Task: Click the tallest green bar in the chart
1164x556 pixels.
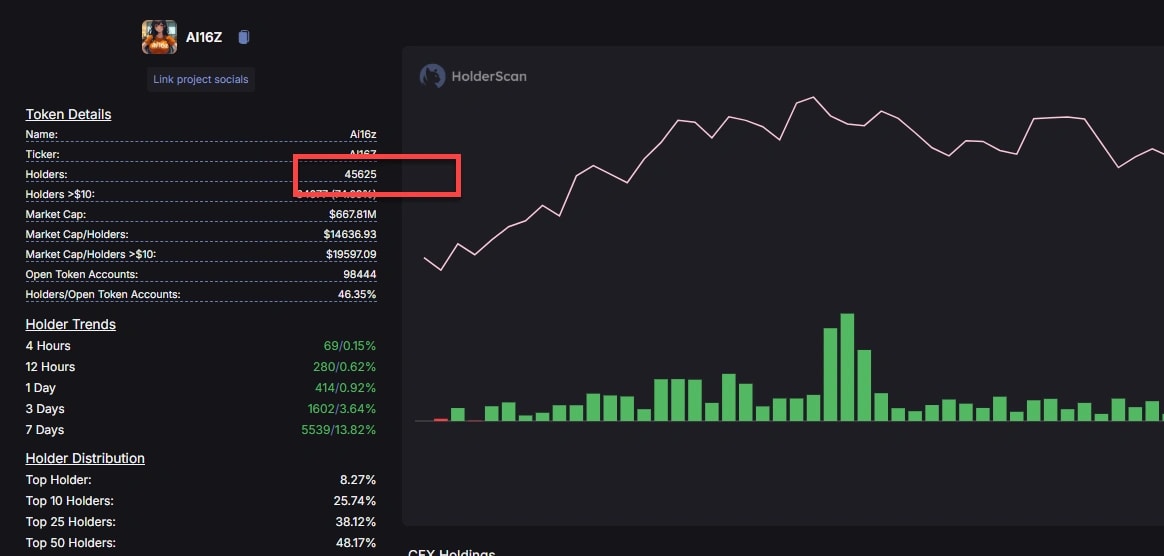Action: point(847,367)
